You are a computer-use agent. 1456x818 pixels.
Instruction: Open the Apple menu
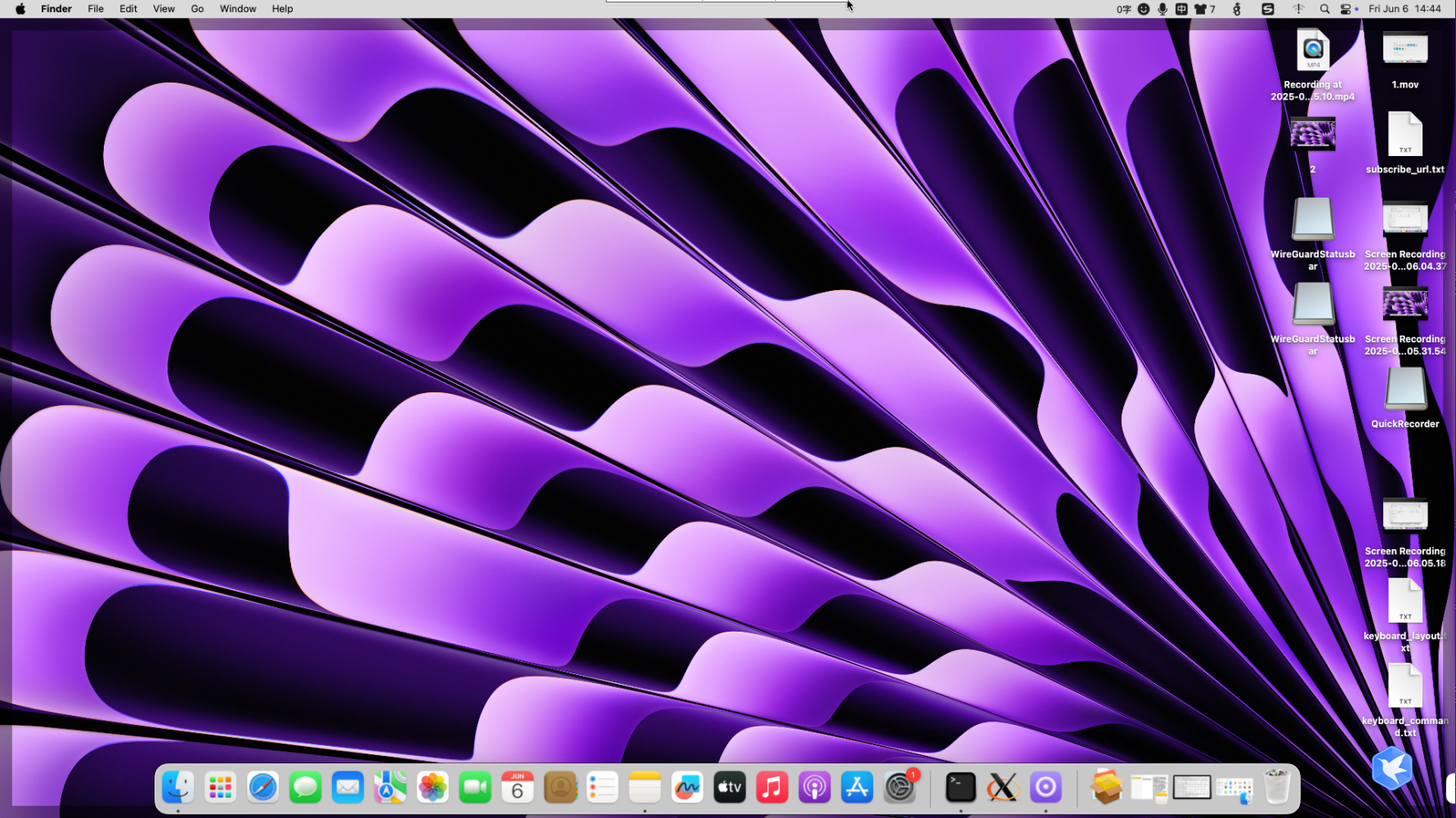(20, 9)
